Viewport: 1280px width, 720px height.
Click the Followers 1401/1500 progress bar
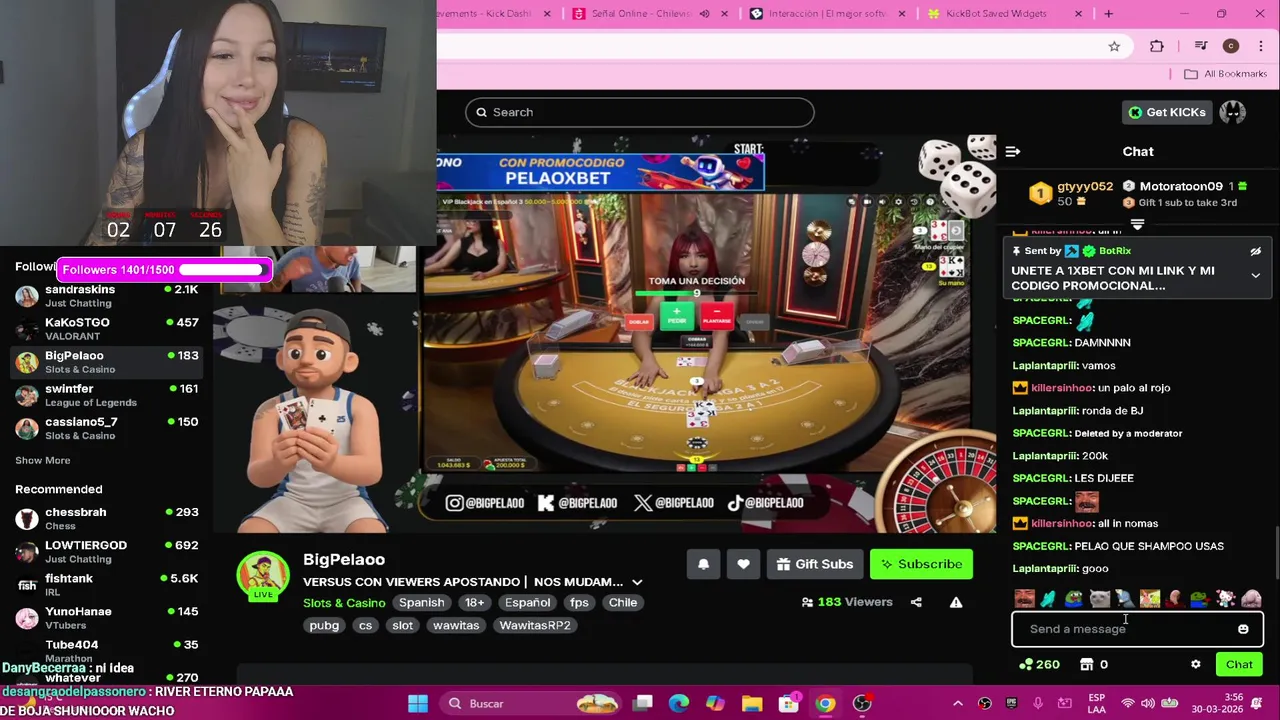tap(166, 269)
